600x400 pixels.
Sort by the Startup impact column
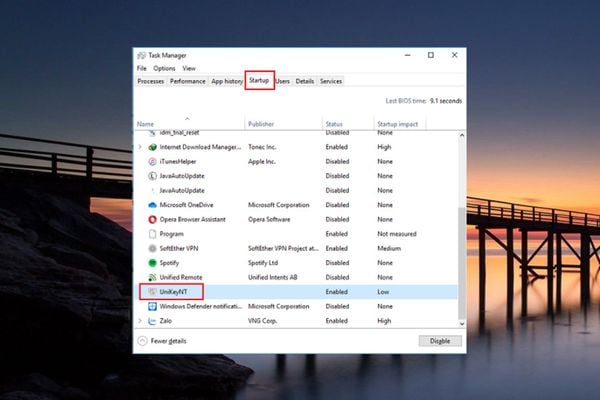pyautogui.click(x=398, y=124)
